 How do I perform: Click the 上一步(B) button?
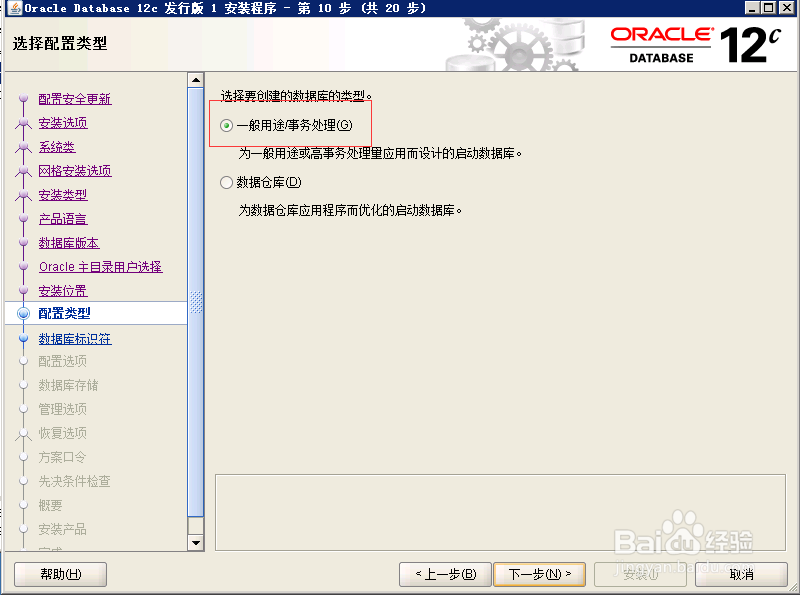pos(444,574)
